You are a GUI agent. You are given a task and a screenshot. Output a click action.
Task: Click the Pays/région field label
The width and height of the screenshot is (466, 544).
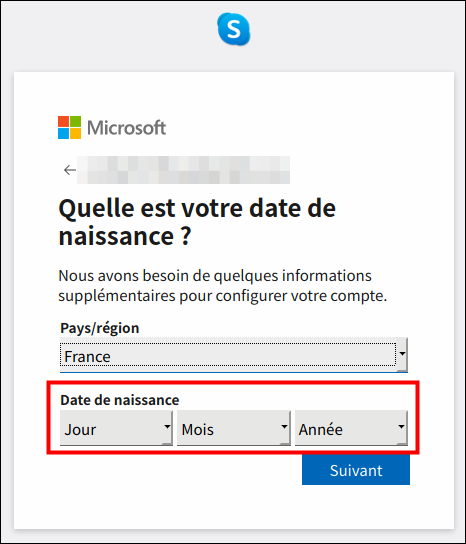pos(100,328)
